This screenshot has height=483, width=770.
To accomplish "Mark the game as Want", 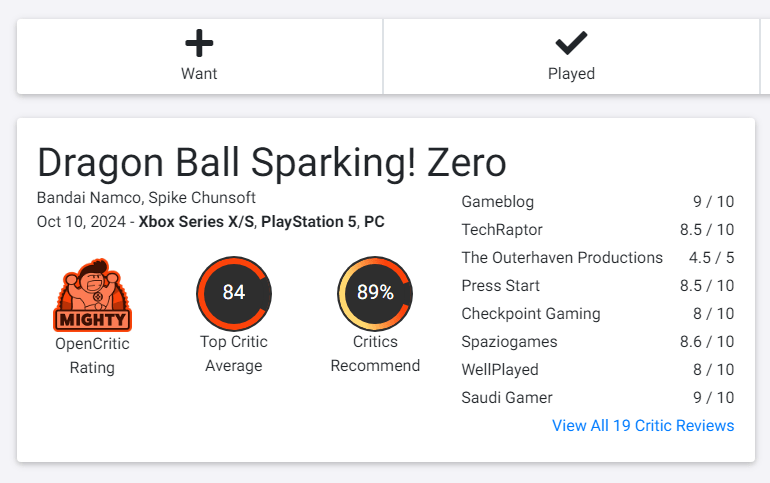I will 200,56.
